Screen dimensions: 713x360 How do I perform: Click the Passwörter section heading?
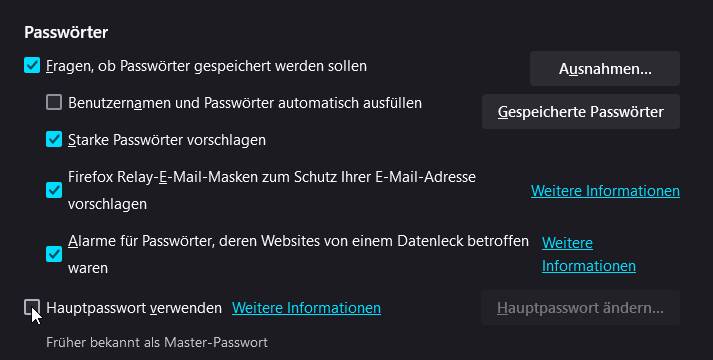point(66,32)
